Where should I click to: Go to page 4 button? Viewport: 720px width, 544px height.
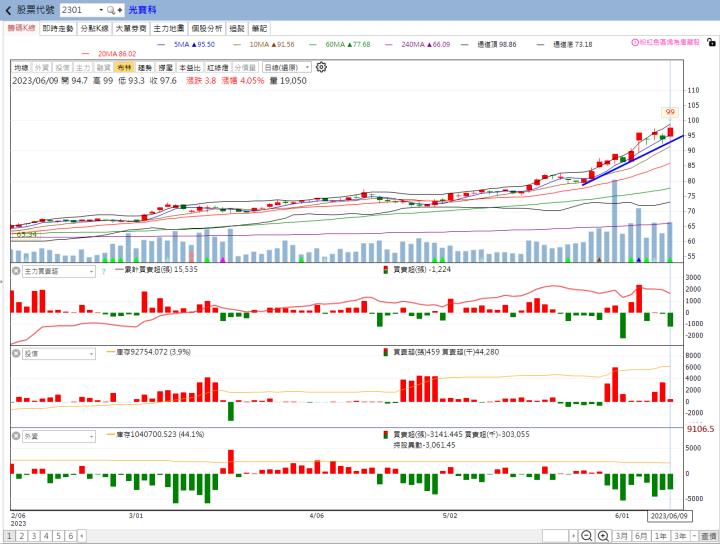pyautogui.click(x=46, y=536)
